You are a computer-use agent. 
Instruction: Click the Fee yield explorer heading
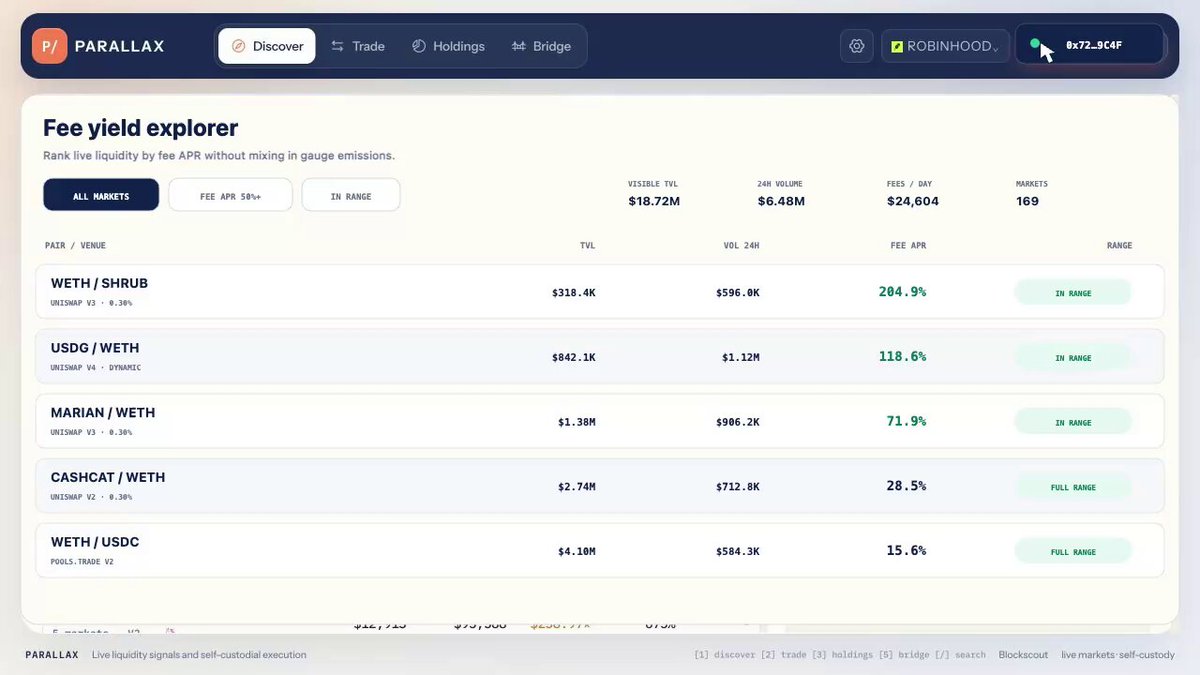coord(140,128)
